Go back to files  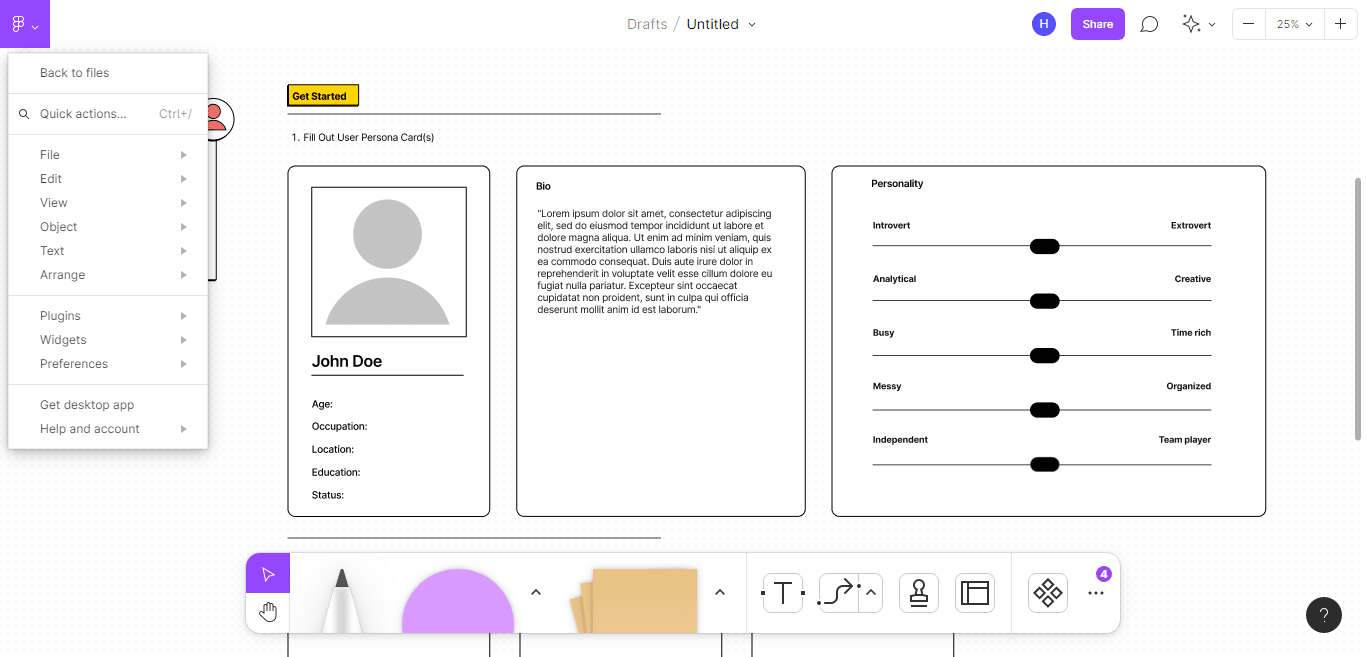click(73, 73)
